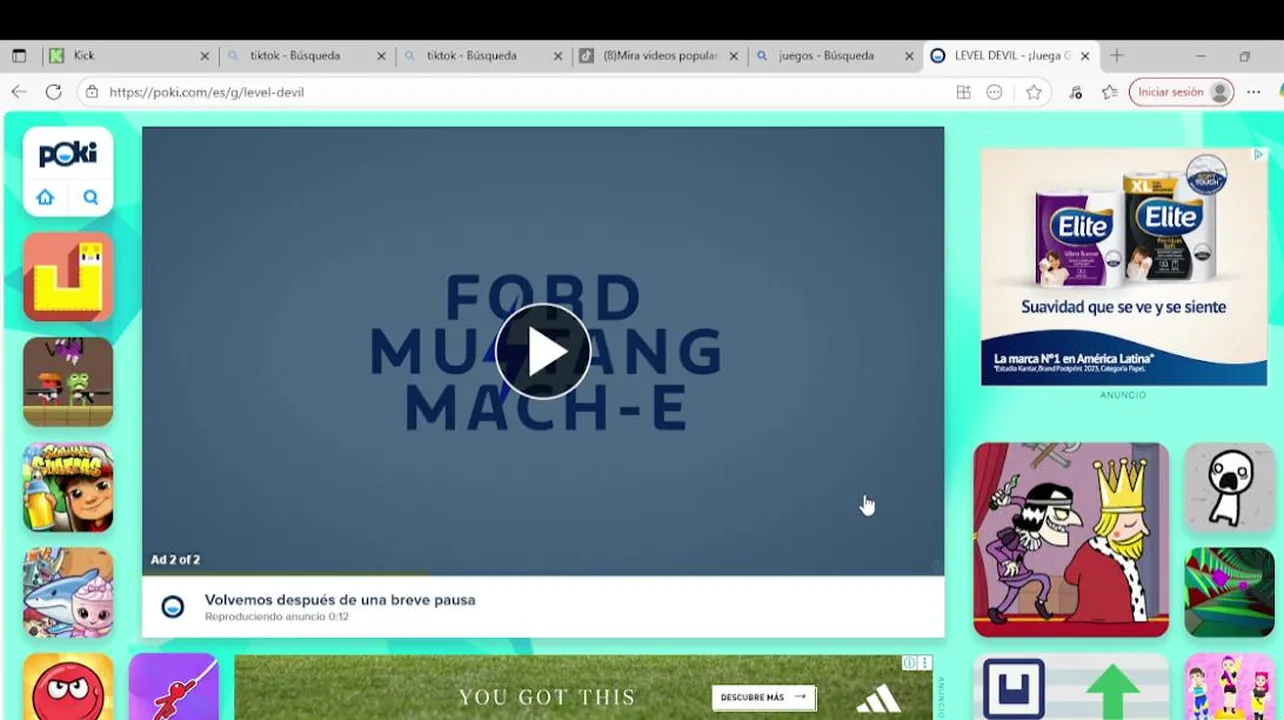
Task: Click Iniciar sesión button
Action: tap(1182, 92)
